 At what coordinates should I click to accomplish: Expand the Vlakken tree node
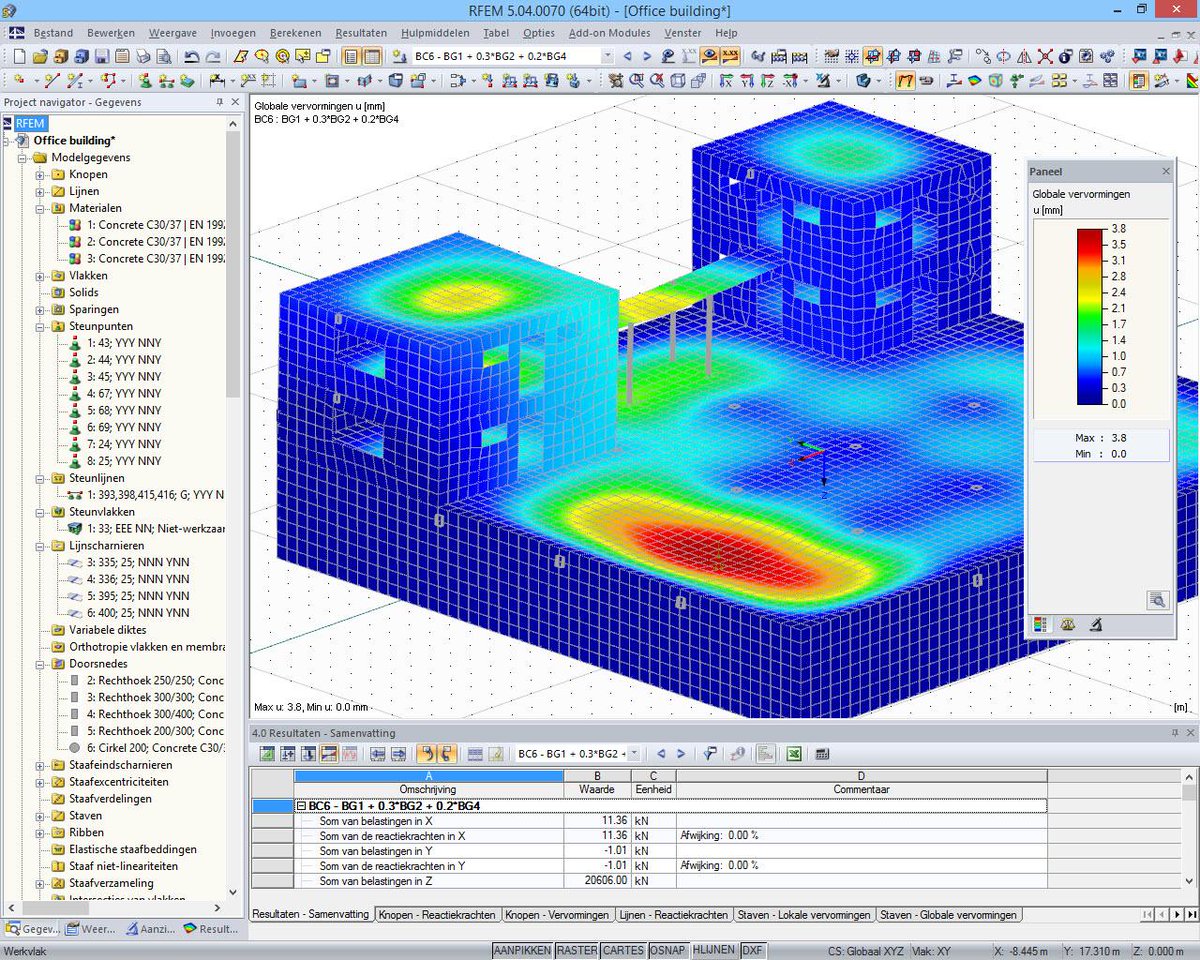coord(40,275)
